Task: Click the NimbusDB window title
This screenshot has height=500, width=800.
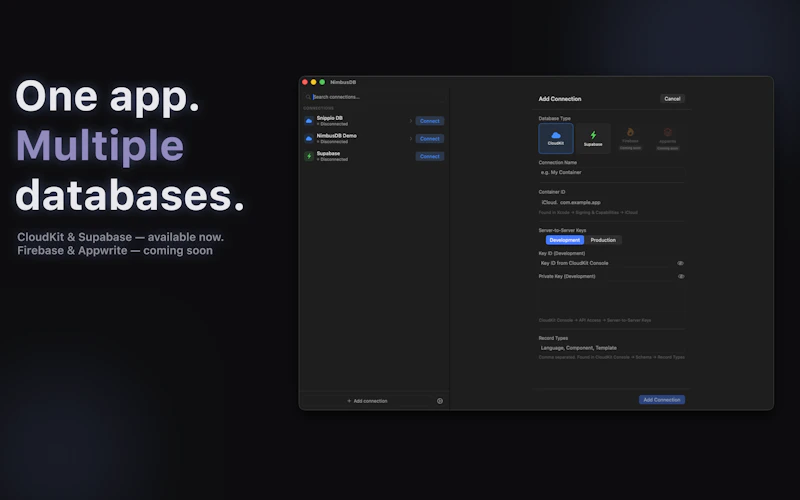Action: 343,82
